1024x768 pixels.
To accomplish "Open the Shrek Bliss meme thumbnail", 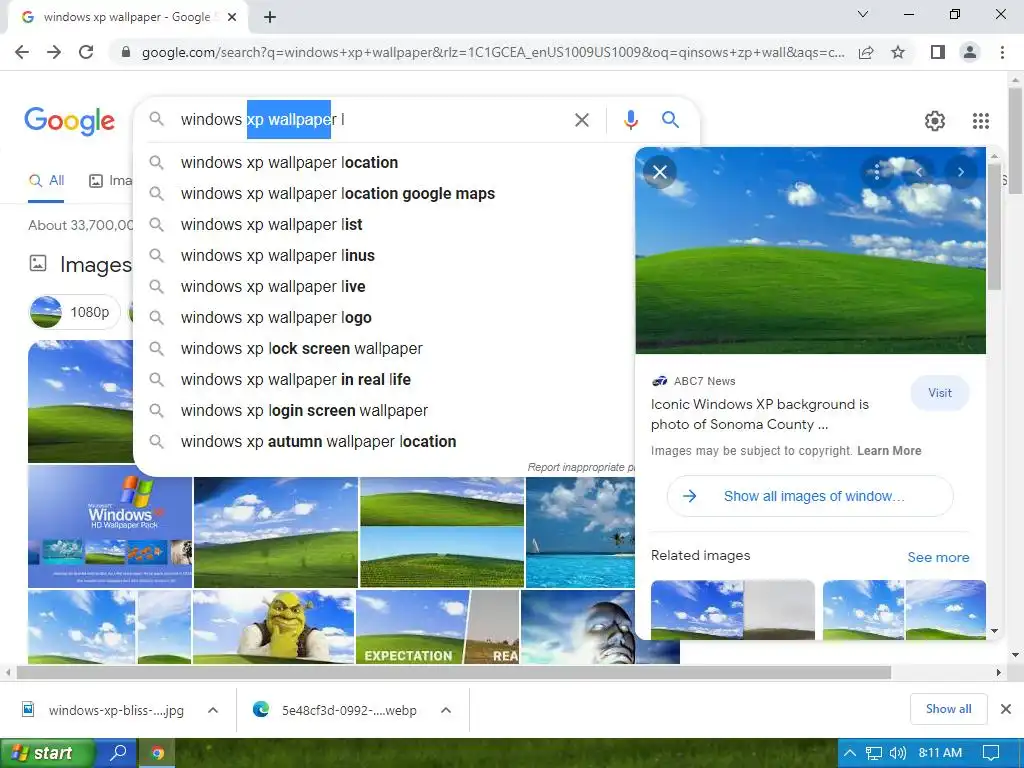I will (274, 627).
